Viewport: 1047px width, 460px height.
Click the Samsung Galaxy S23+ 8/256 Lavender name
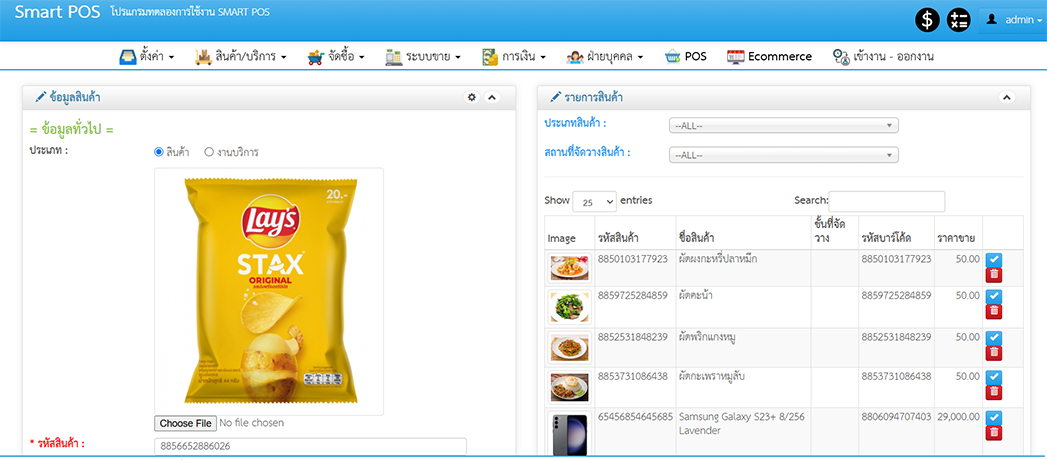click(x=742, y=423)
